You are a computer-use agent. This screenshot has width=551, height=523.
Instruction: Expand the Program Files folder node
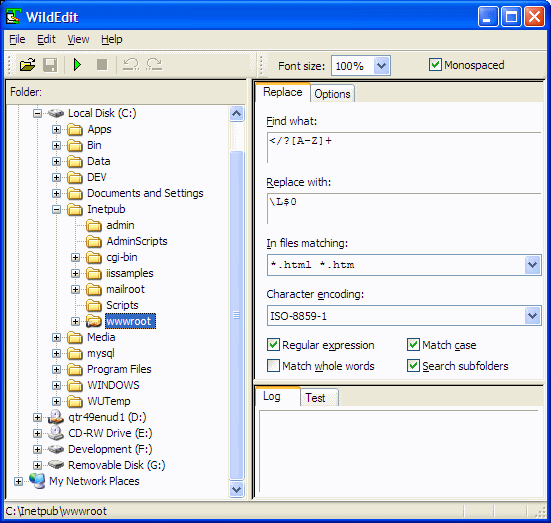tap(56, 369)
